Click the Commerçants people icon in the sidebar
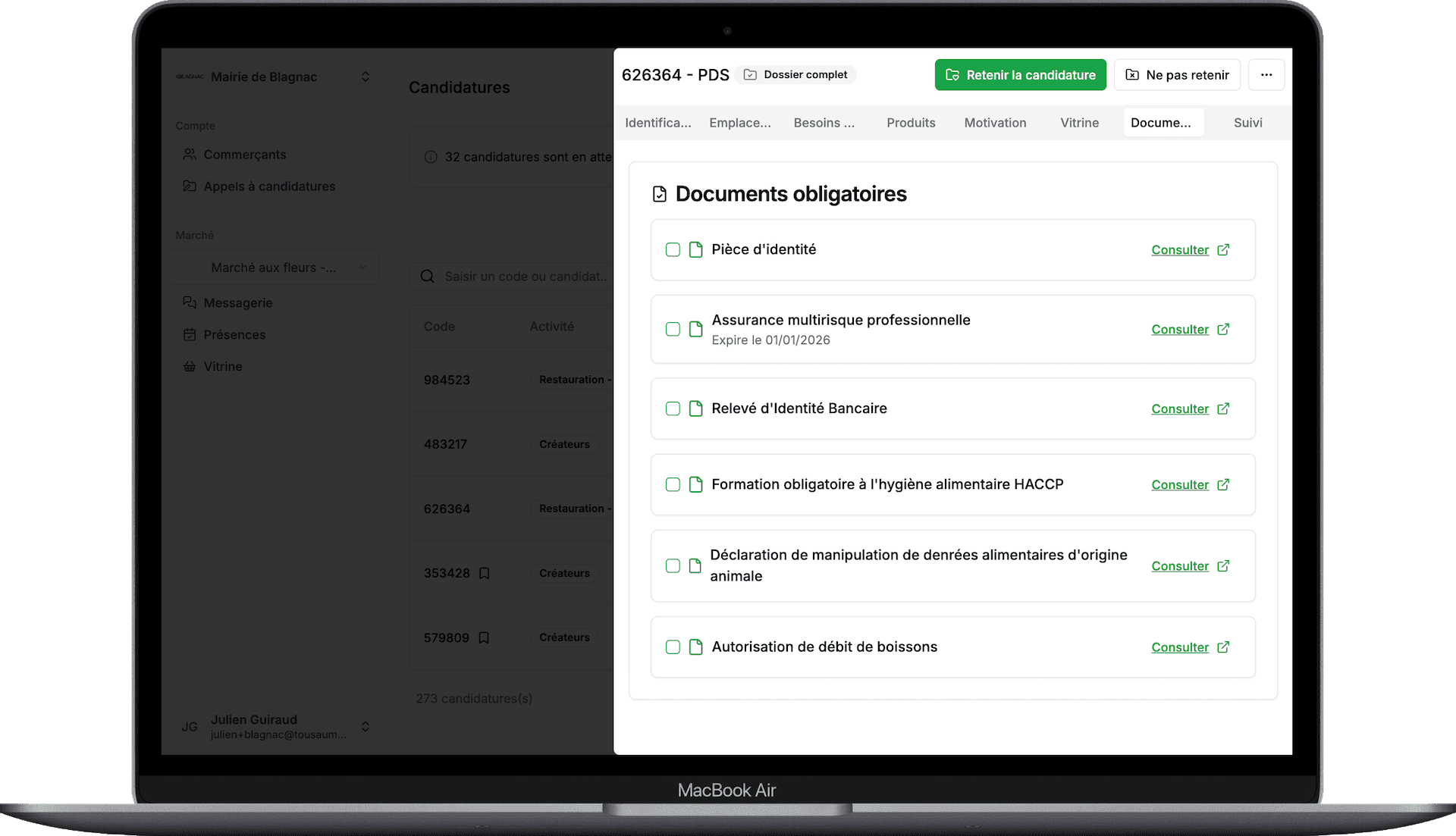Viewport: 1456px width, 836px height. pos(190,155)
